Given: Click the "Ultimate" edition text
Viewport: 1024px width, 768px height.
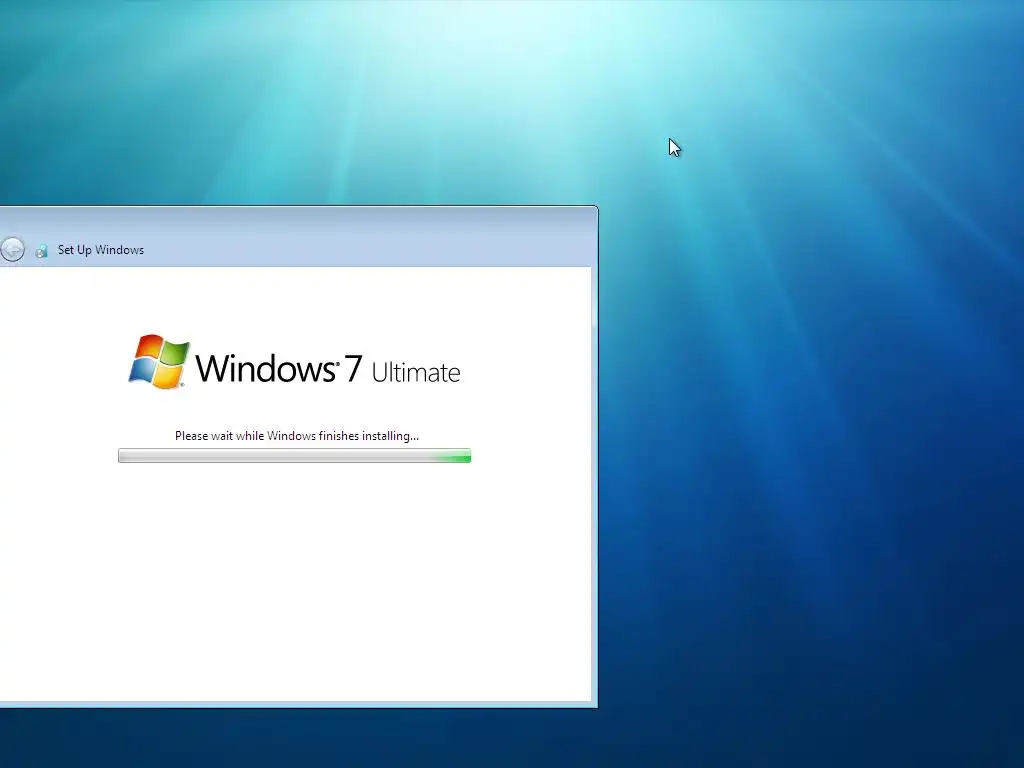Looking at the screenshot, I should [x=416, y=373].
